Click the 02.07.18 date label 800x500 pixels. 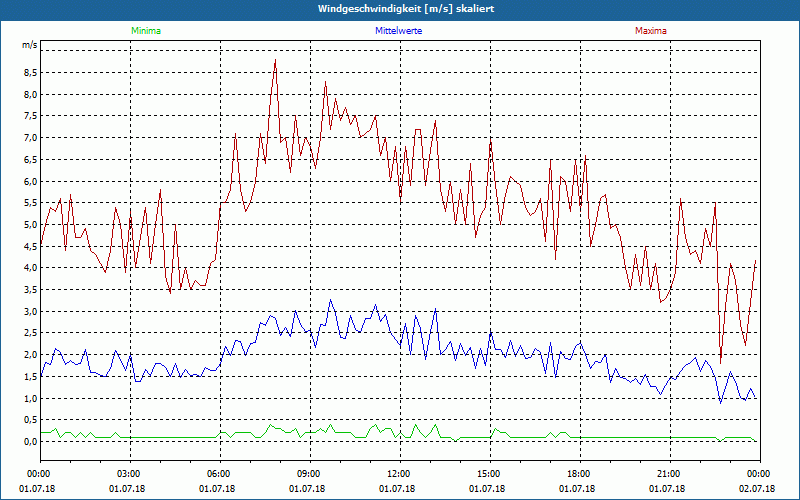coord(757,489)
